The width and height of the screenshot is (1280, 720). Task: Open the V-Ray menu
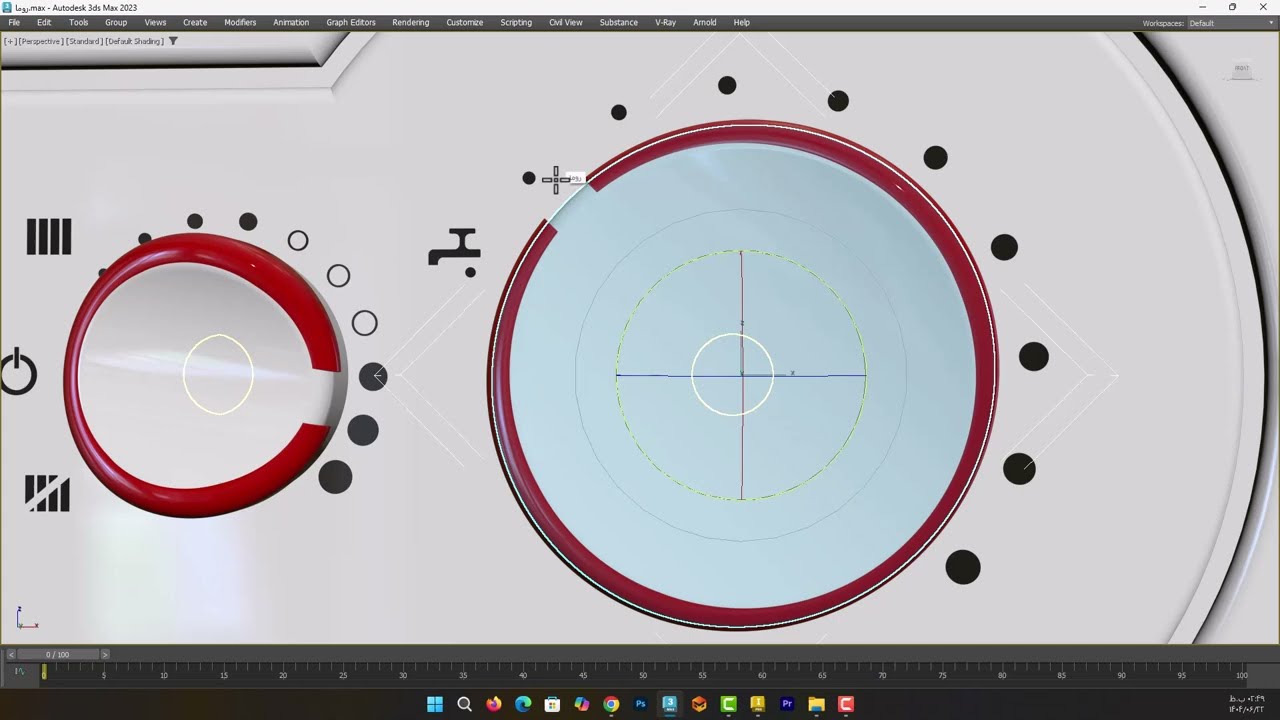coord(665,22)
